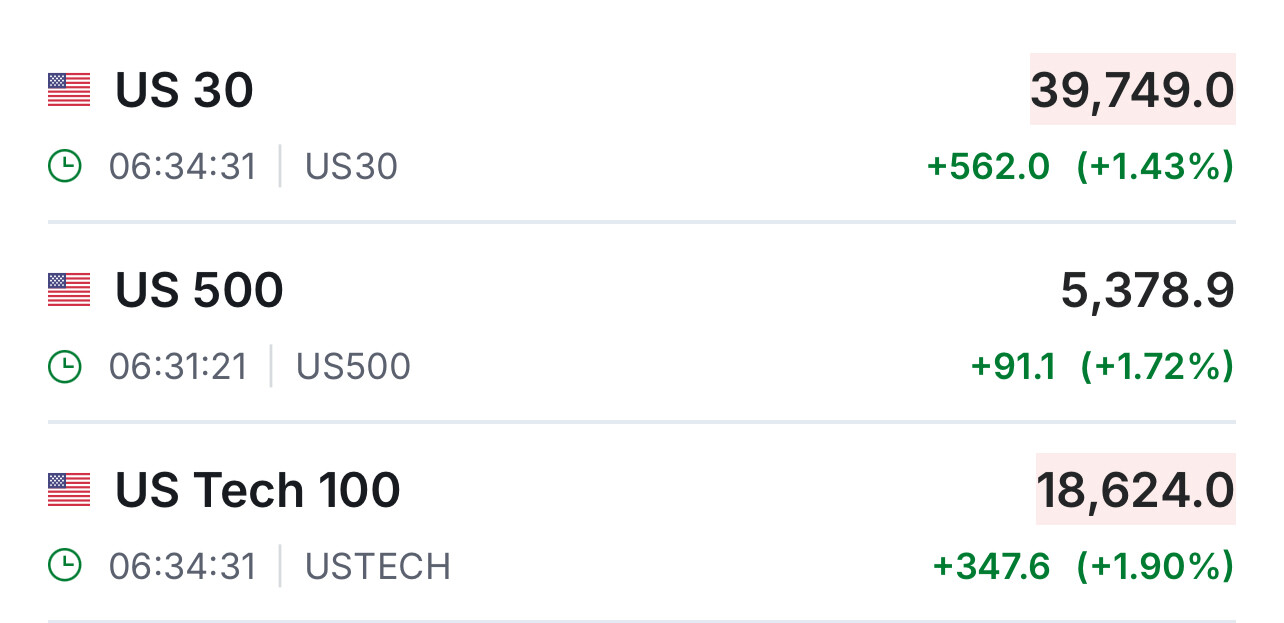Click the highlighted price 18,624.0
Screen dimensions: 1284x623
click(1135, 491)
